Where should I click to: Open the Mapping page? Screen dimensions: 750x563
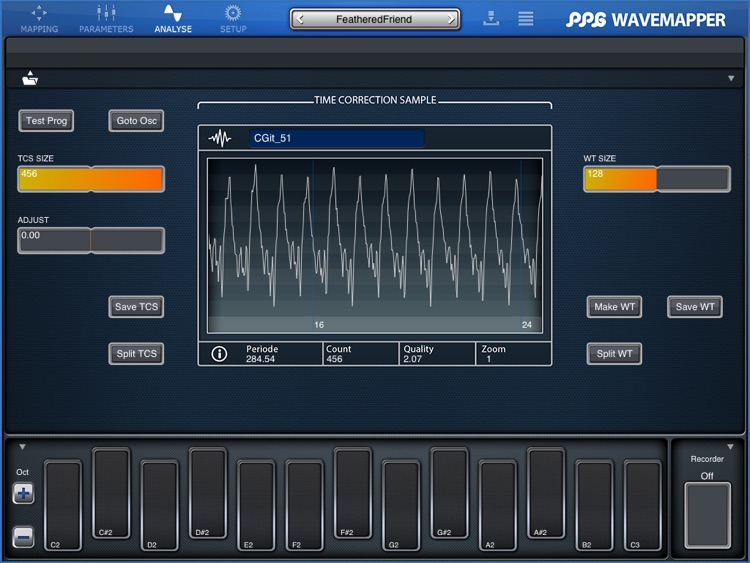(39, 19)
